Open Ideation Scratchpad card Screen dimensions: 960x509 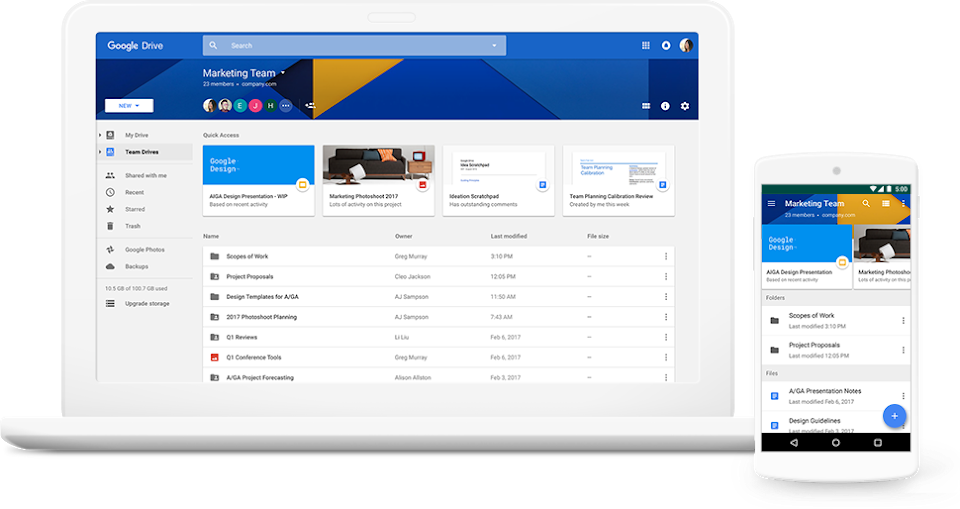(498, 181)
